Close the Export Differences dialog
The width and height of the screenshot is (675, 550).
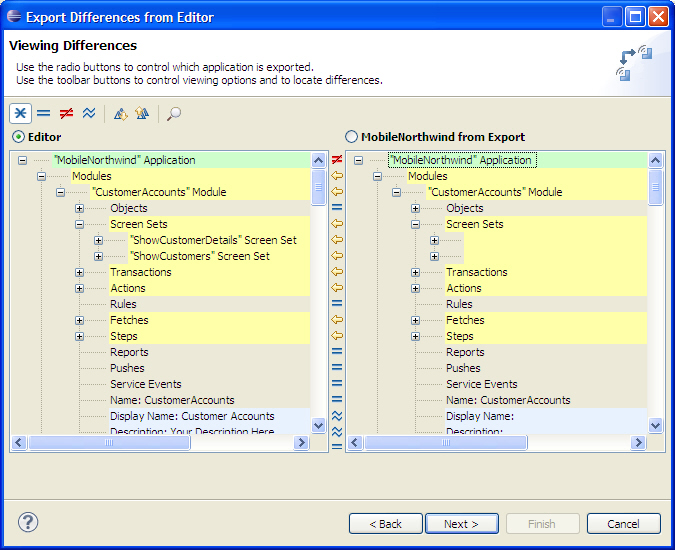[658, 17]
